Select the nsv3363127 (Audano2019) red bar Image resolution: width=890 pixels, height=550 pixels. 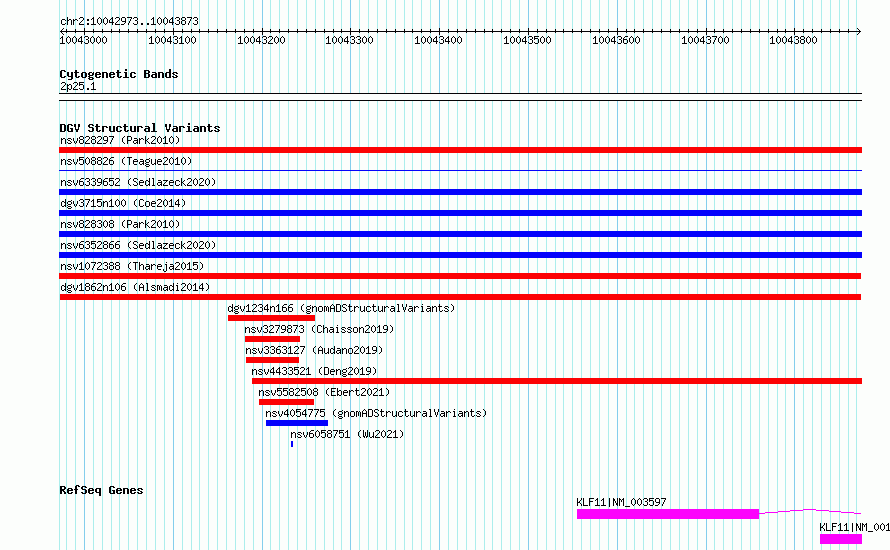(x=272, y=360)
